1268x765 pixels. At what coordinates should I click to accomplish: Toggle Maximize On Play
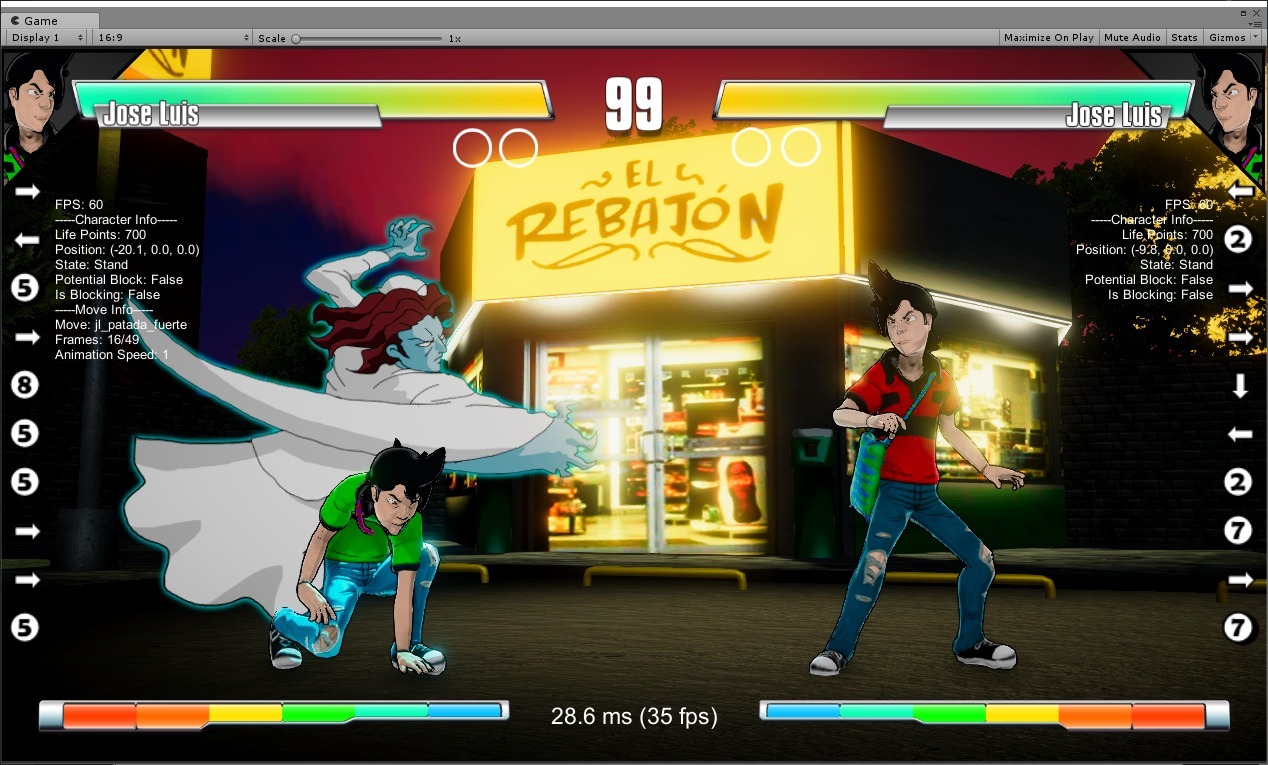tap(1048, 38)
